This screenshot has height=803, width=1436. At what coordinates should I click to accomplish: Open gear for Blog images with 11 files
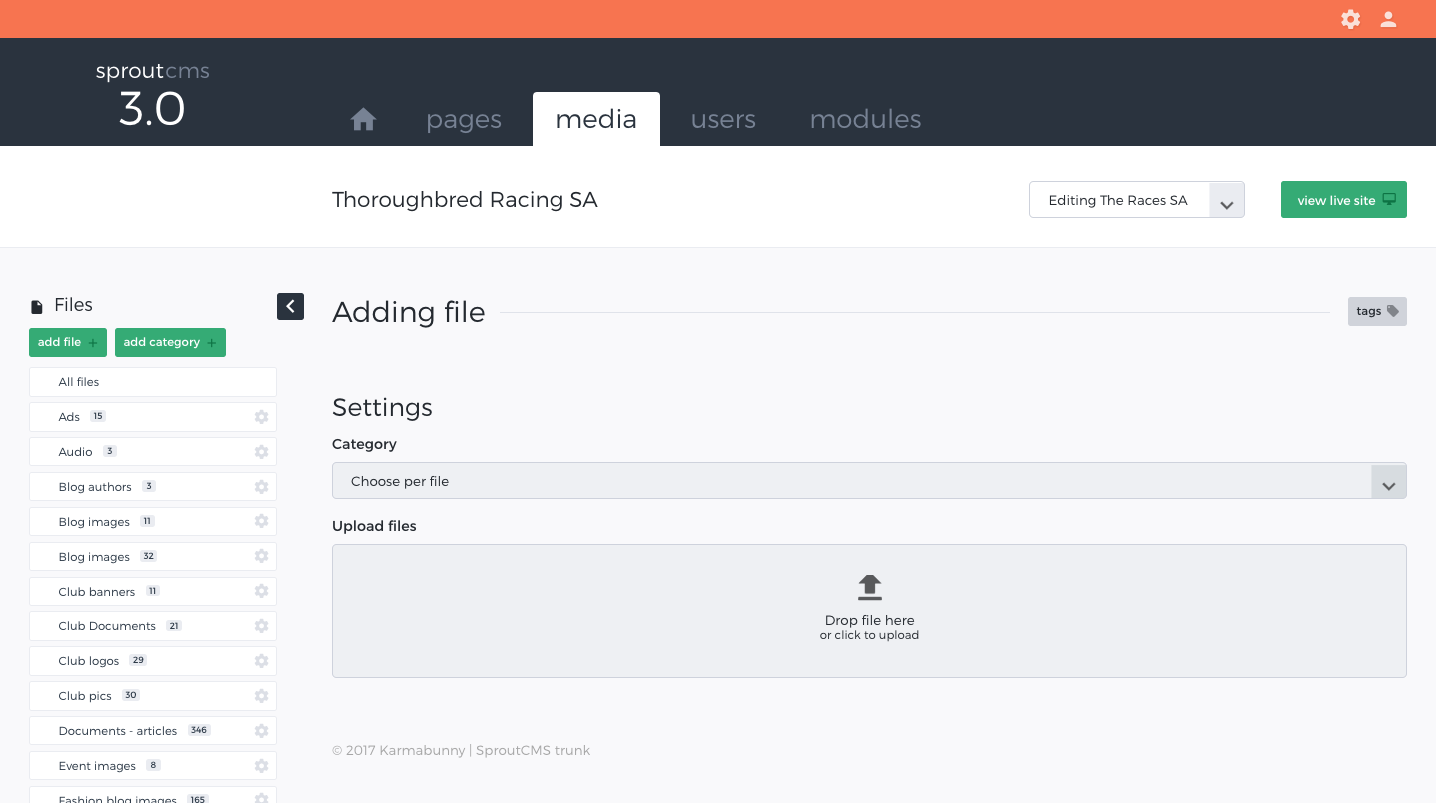261,521
